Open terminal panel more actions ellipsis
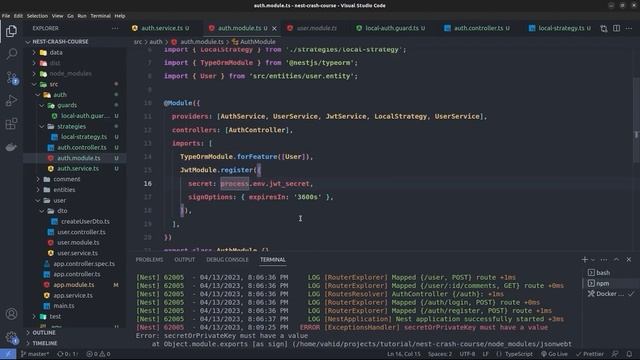This screenshot has width=640, height=360. click(x=604, y=260)
